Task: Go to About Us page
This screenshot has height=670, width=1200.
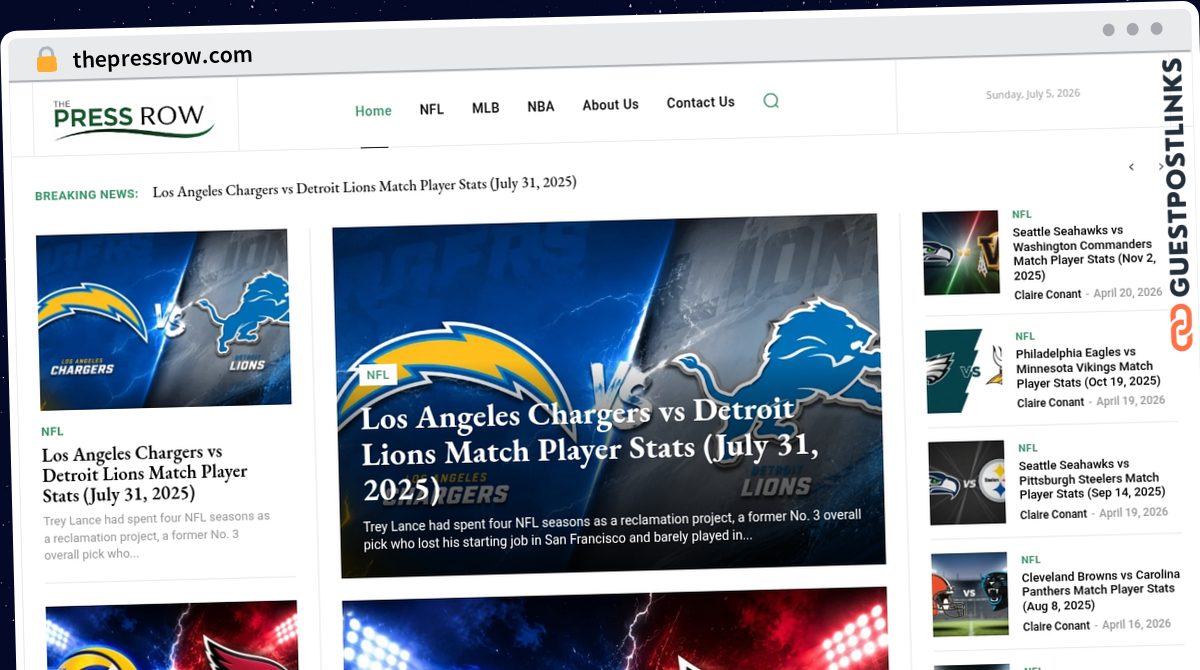Action: click(x=610, y=104)
